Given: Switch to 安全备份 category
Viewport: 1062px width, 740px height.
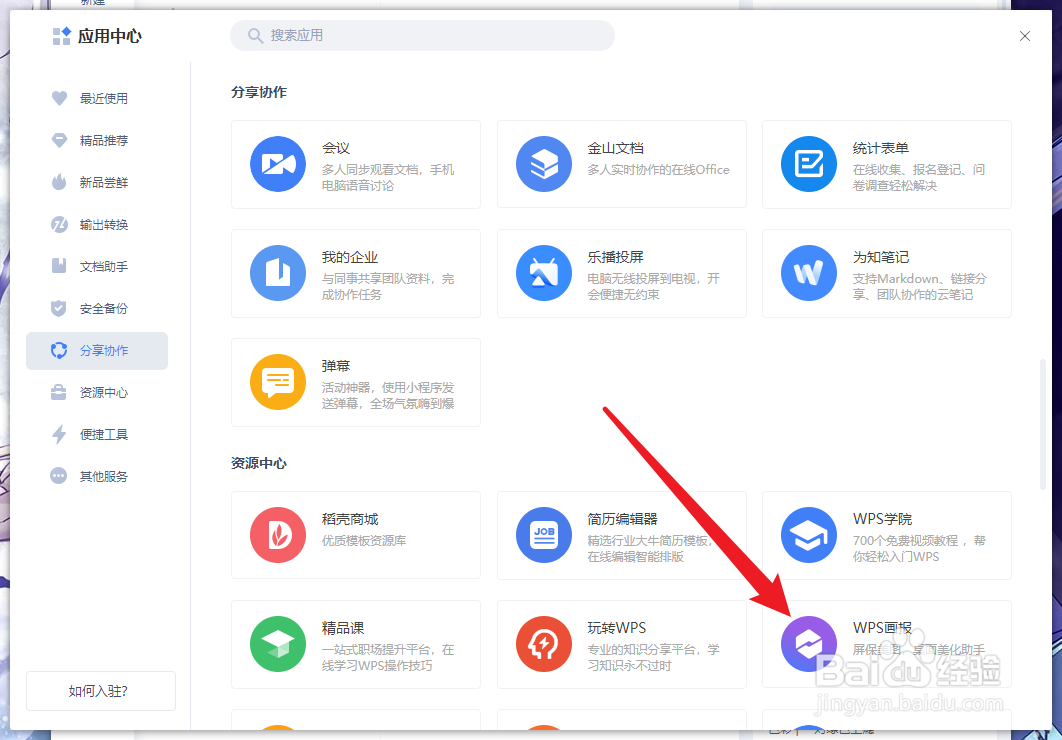Looking at the screenshot, I should point(97,308).
